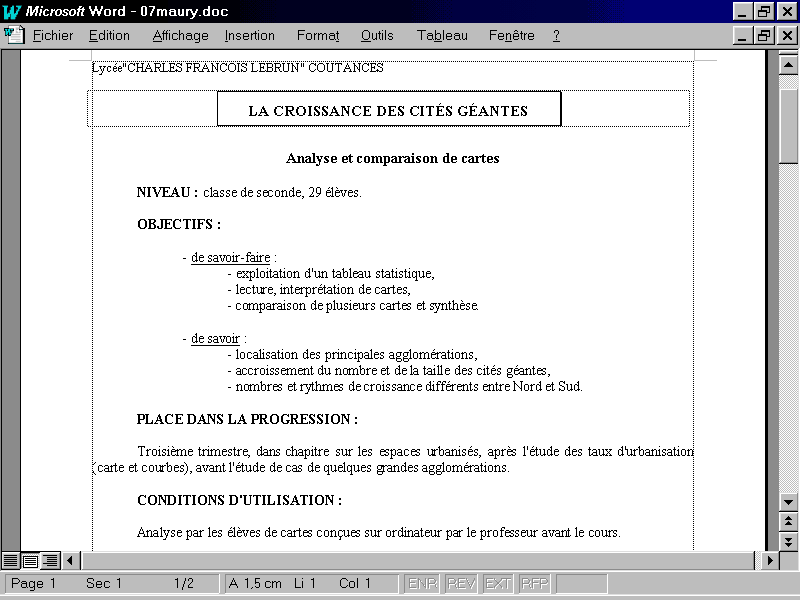Toggle the EXT extend selection indicator
800x600 pixels.
[x=498, y=584]
